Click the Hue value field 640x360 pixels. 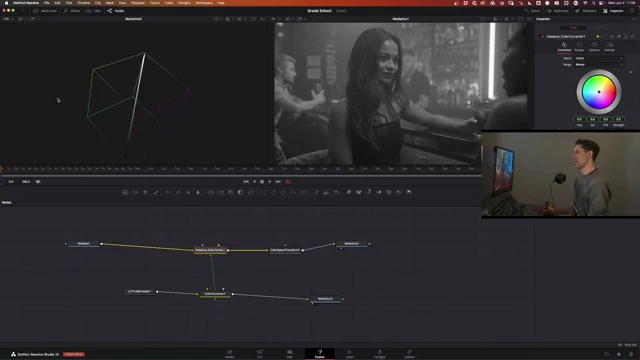(579, 119)
